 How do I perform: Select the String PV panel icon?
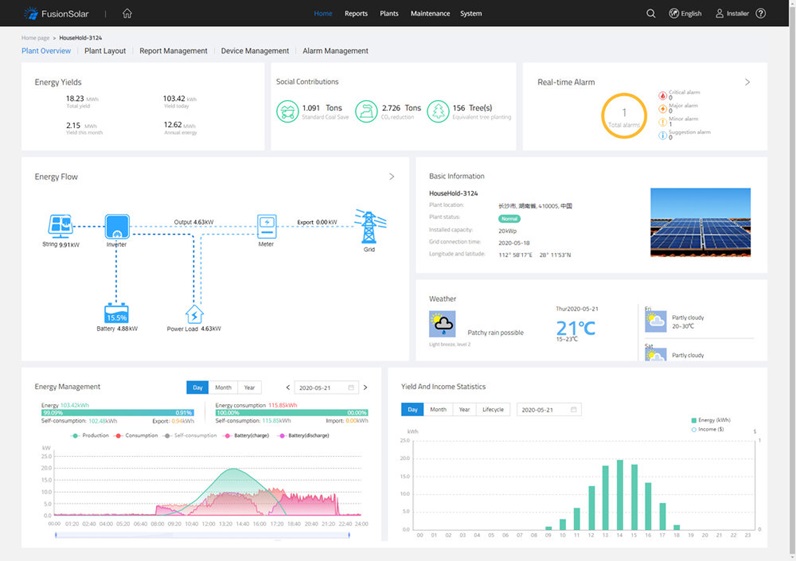click(x=60, y=226)
